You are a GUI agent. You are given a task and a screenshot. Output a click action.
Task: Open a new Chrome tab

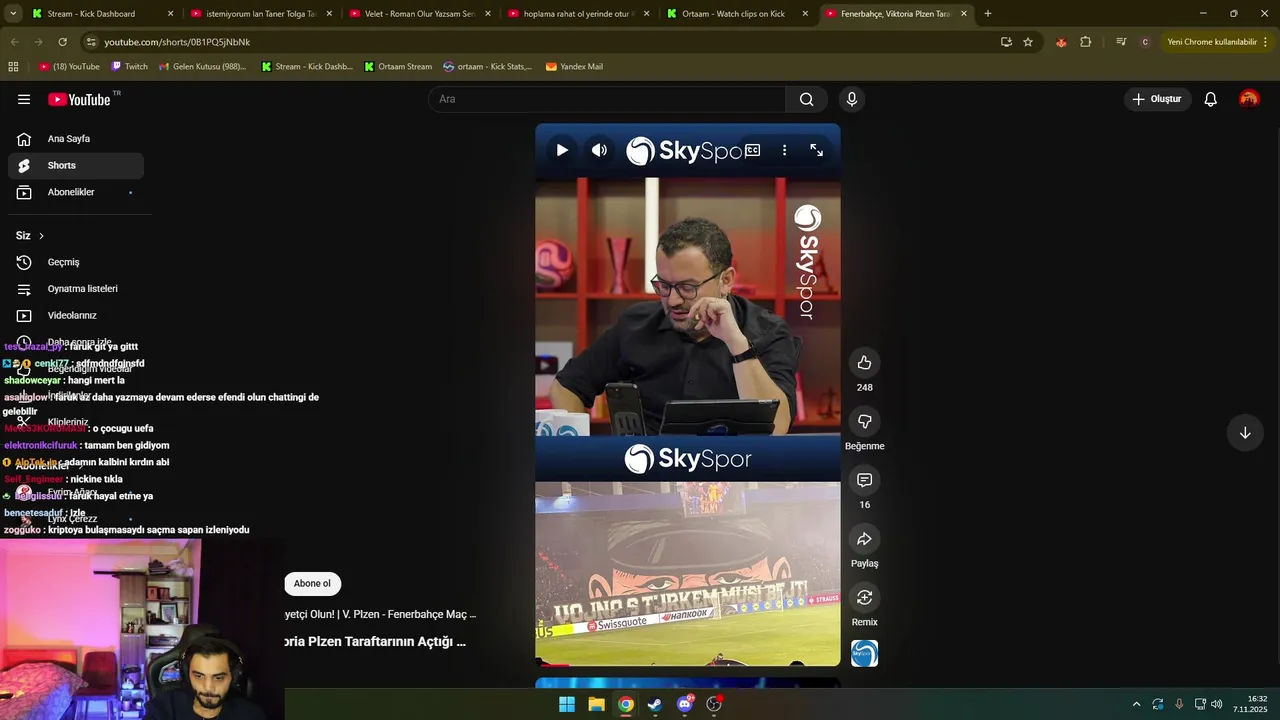point(988,14)
